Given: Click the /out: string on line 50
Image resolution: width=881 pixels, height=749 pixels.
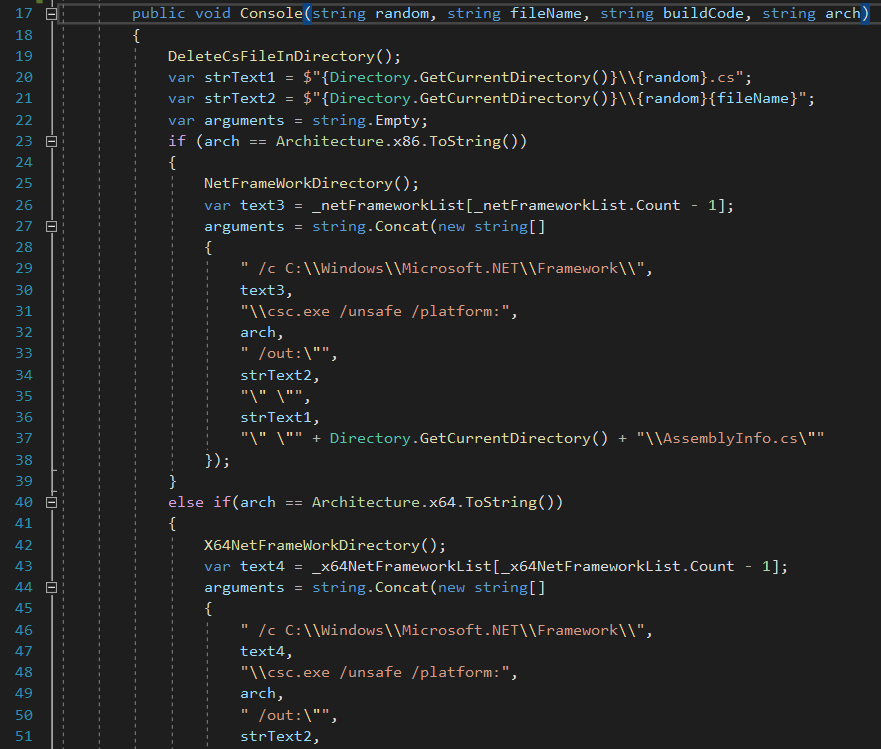Looking at the screenshot, I should [x=285, y=715].
